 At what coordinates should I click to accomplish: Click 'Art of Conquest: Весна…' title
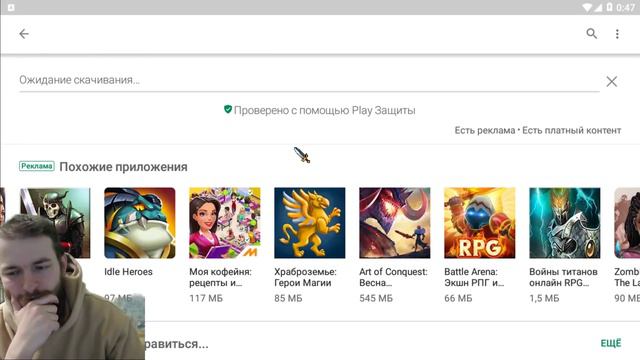coord(393,277)
